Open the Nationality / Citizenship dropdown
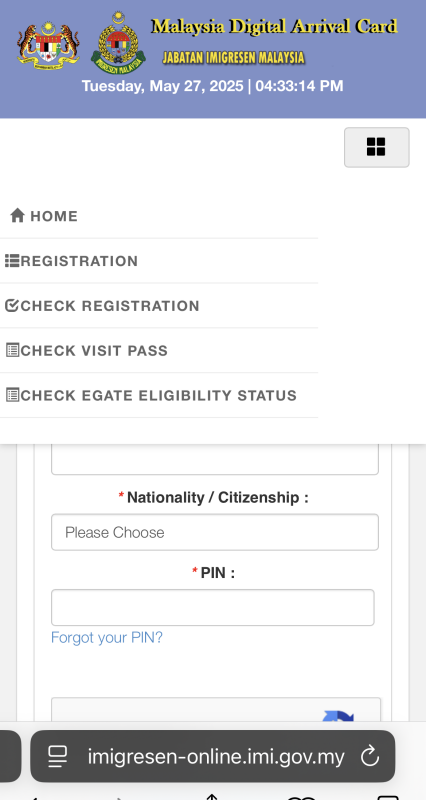This screenshot has height=800, width=426. (215, 532)
